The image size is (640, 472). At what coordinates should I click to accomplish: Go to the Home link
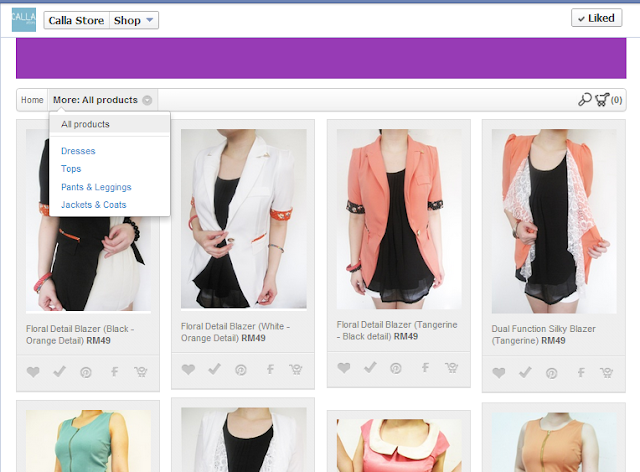32,100
